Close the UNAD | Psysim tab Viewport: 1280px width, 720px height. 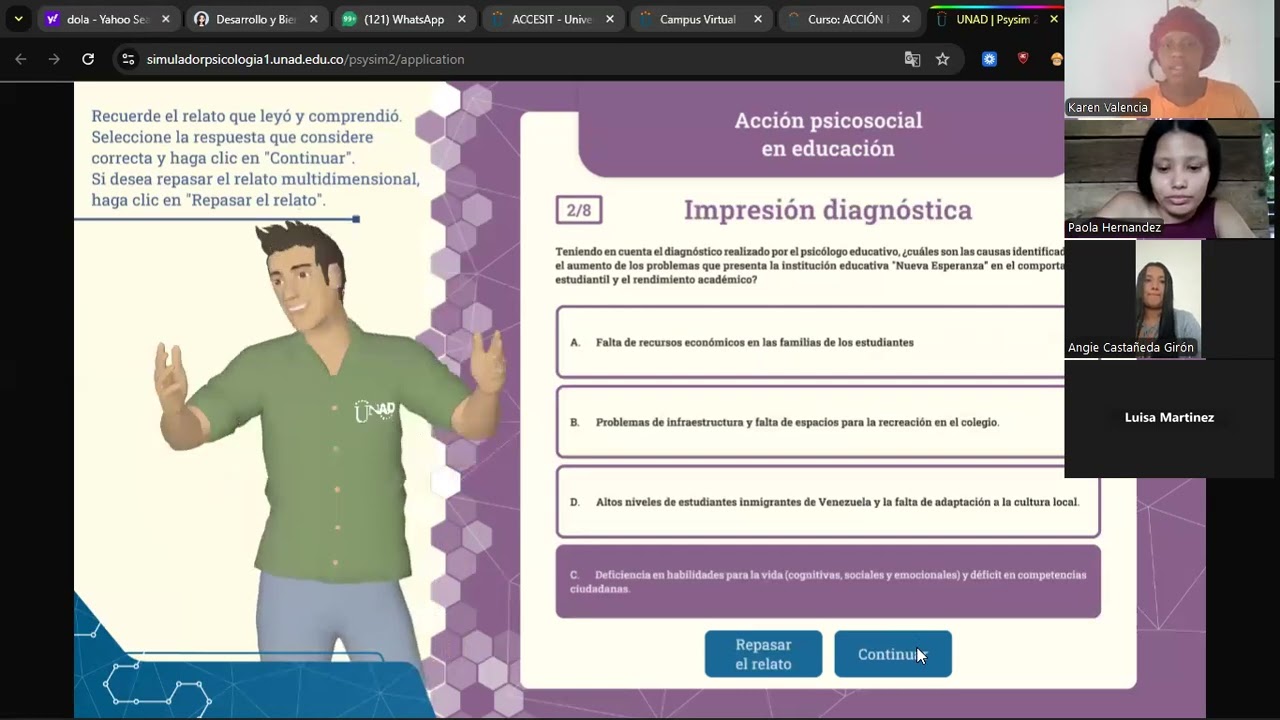[1054, 19]
